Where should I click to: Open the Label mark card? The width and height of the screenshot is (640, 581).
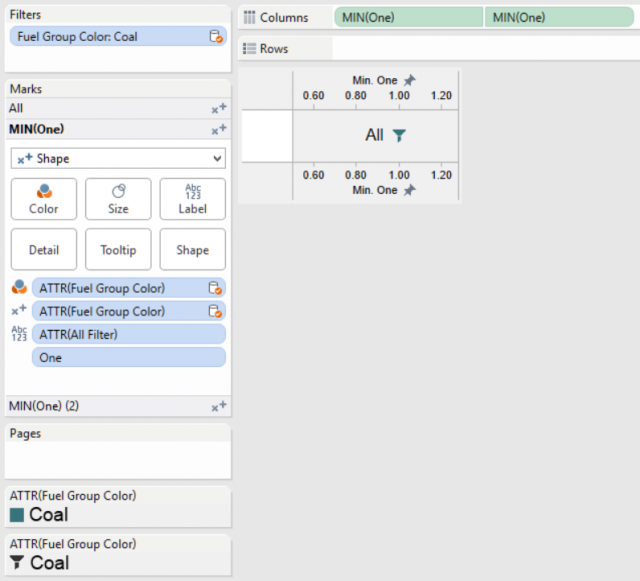pyautogui.click(x=193, y=199)
